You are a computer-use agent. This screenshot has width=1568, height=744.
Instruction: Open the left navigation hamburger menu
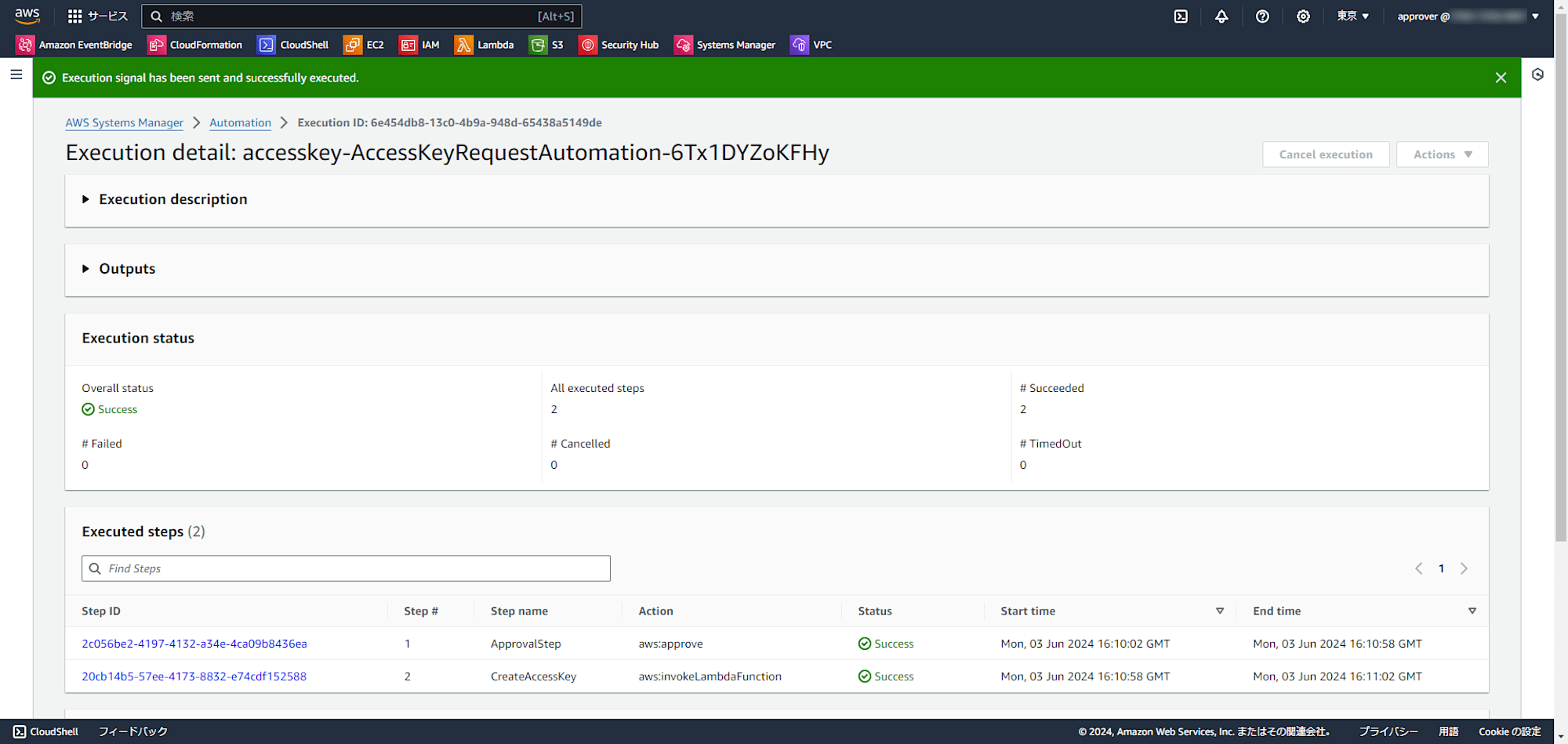point(16,74)
